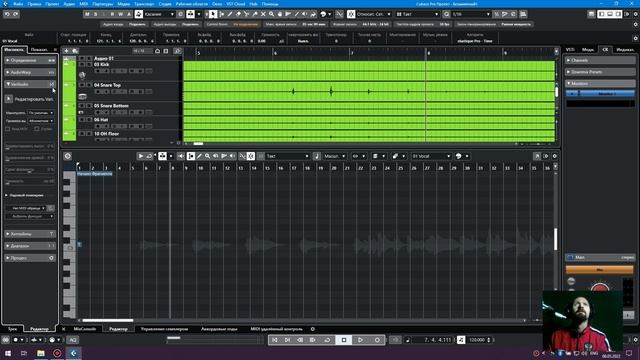Image resolution: width=640 pixels, height=360 pixels.
Task: Toggle Snap on in main toolbar
Action: click(x=351, y=14)
